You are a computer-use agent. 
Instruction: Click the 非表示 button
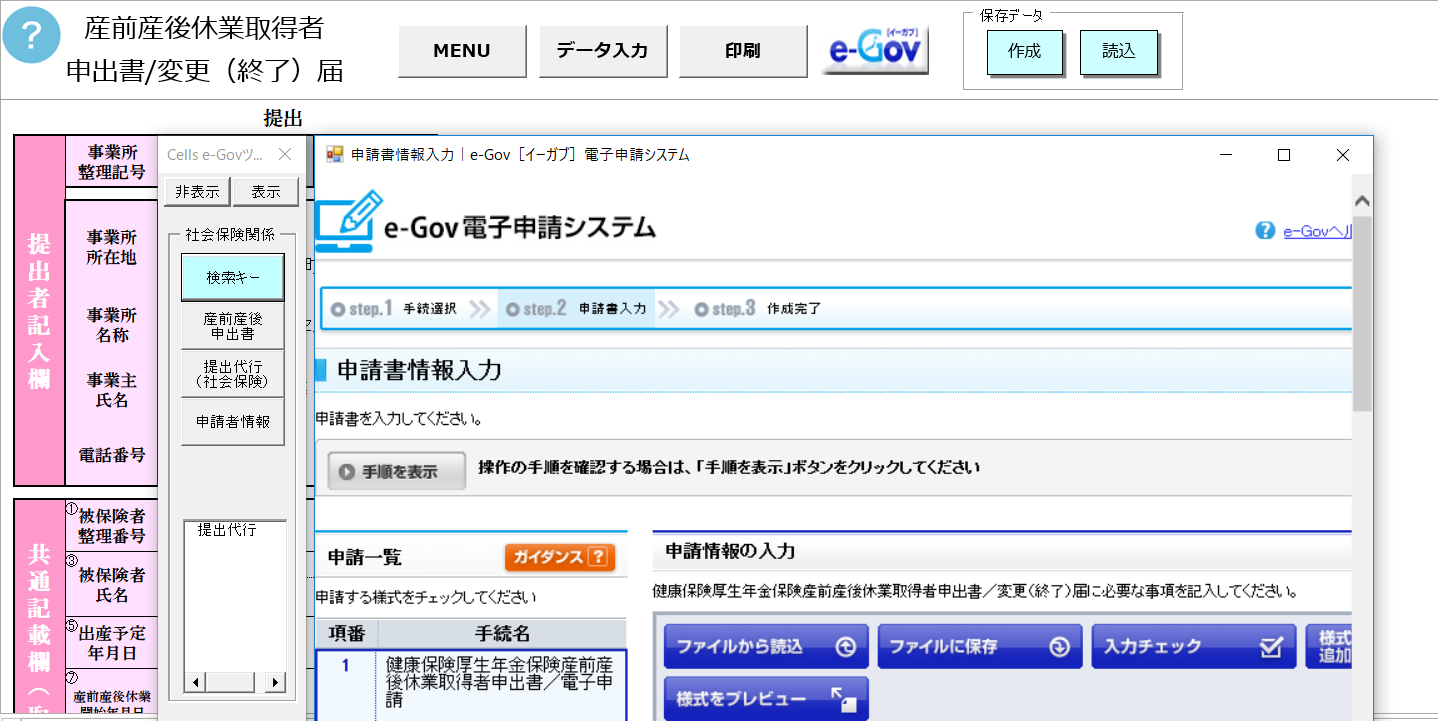(197, 192)
